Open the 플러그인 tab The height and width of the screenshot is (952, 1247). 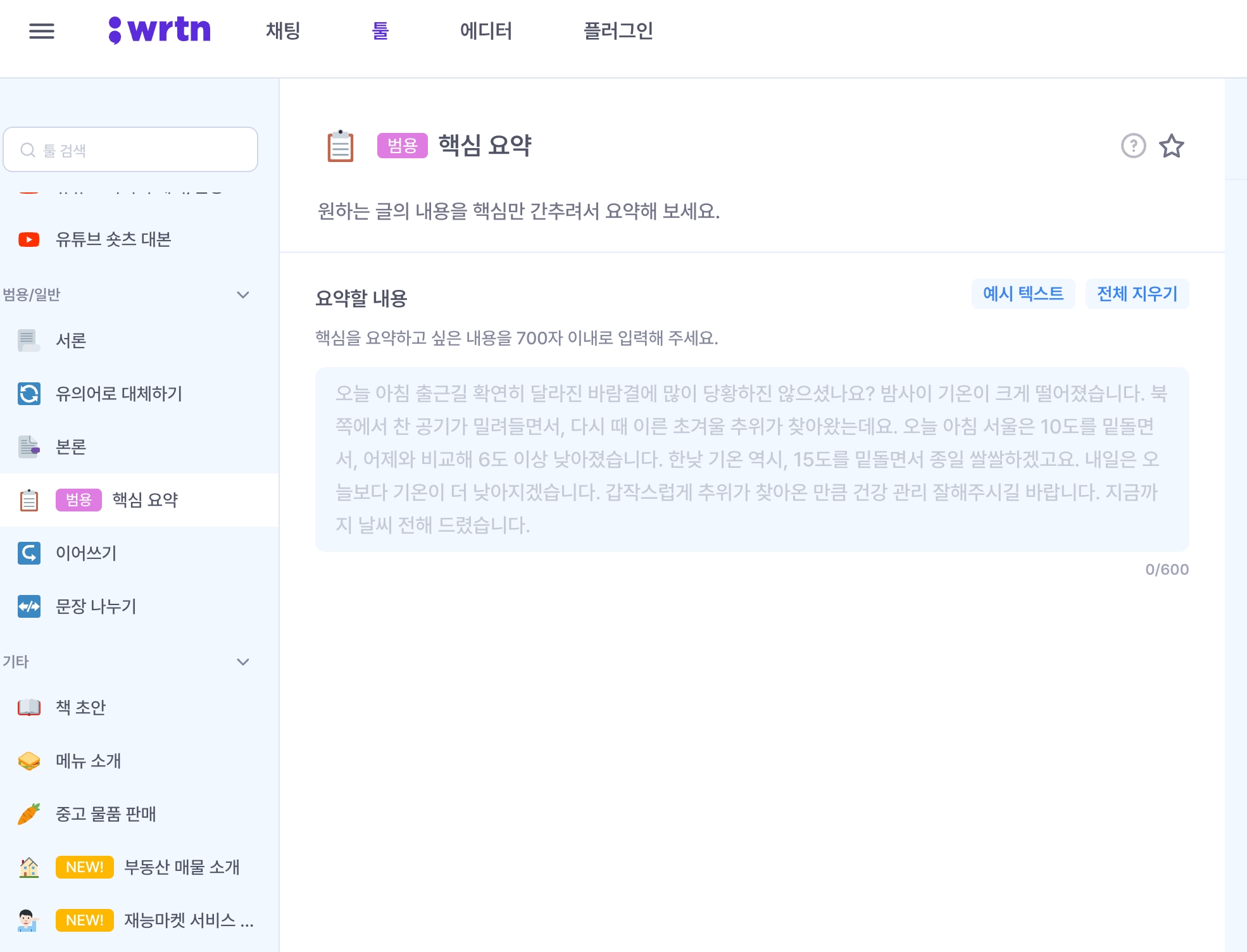(x=618, y=31)
